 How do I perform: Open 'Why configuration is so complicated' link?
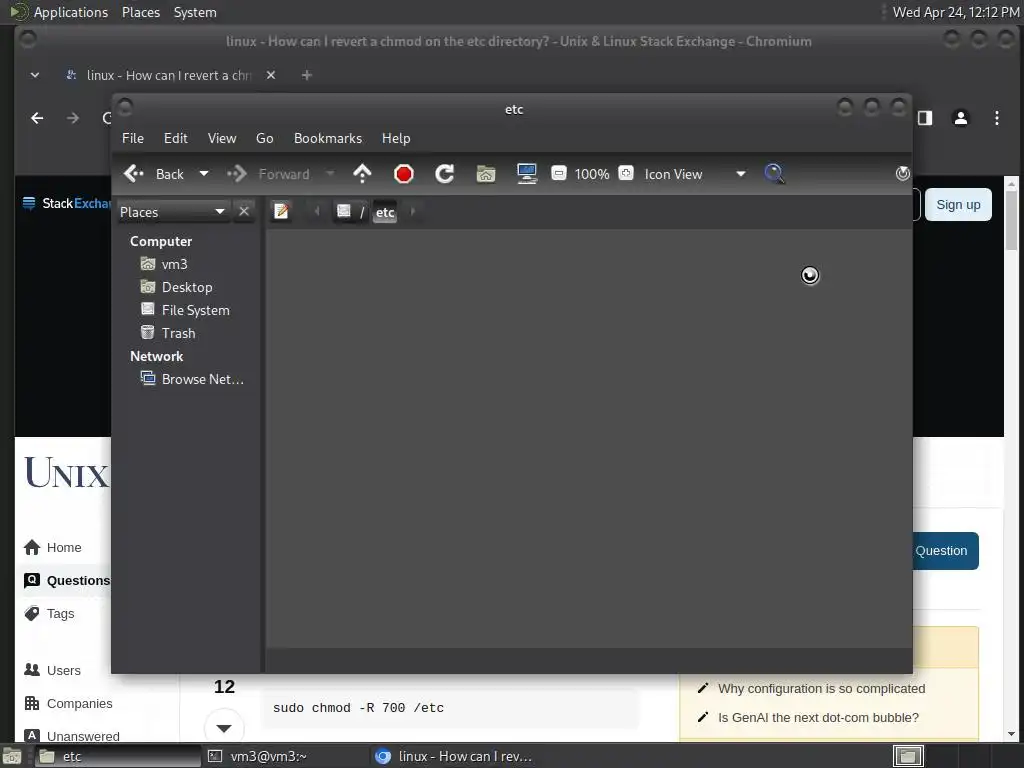click(821, 688)
